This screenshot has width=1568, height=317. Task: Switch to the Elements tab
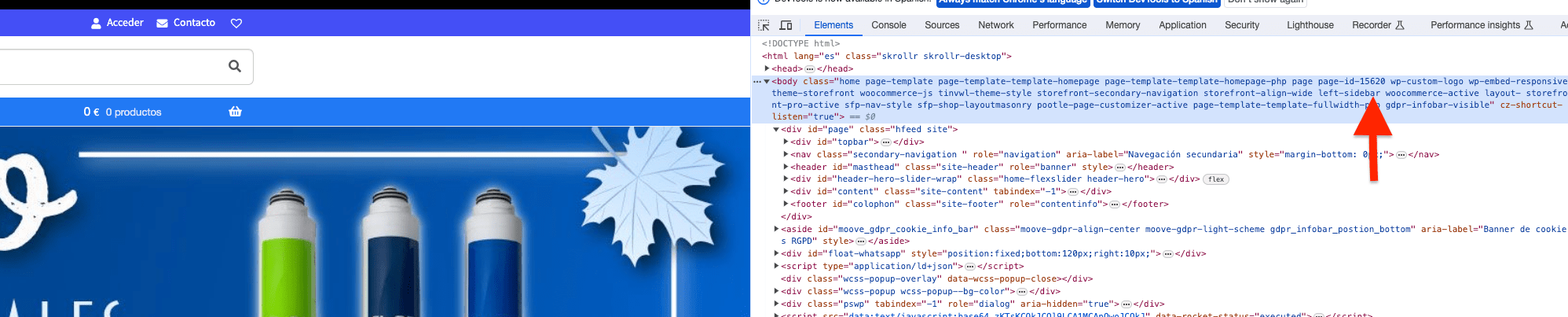[x=833, y=25]
